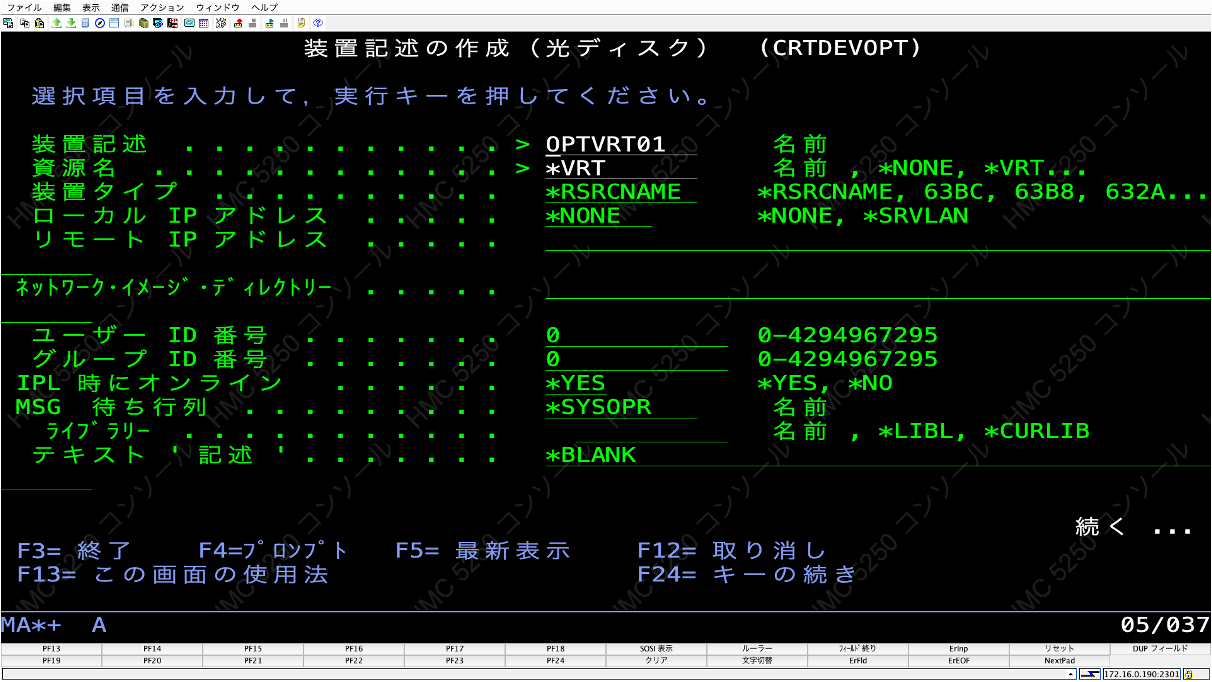Image resolution: width=1212 pixels, height=682 pixels.
Task: Click the グループ ID 番号 field
Action: [x=636, y=359]
